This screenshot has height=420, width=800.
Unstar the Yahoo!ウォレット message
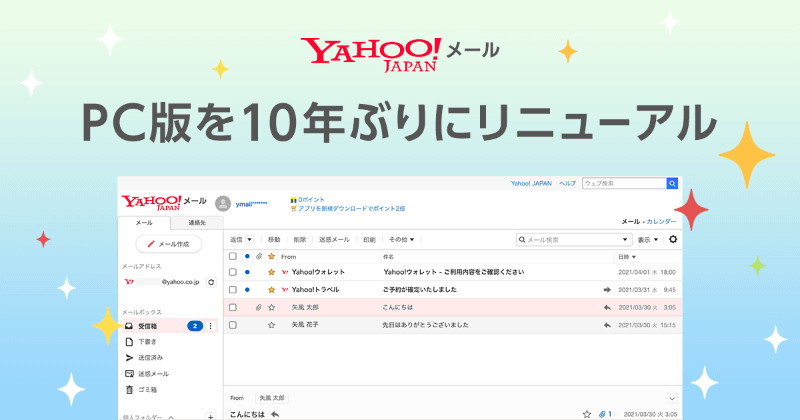pyautogui.click(x=271, y=272)
